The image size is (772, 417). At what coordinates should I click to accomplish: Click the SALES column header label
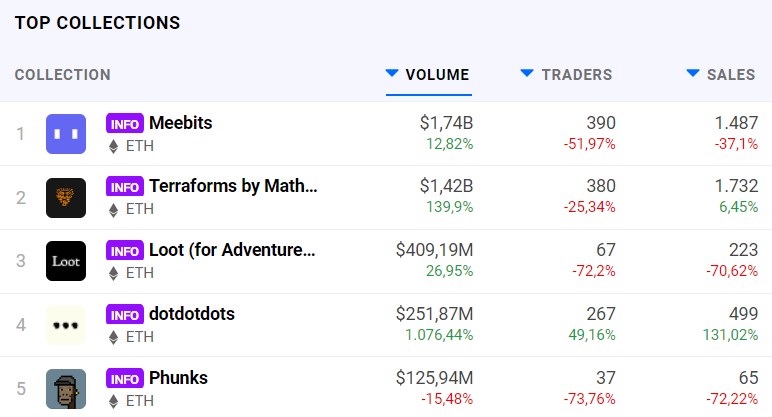pos(731,75)
